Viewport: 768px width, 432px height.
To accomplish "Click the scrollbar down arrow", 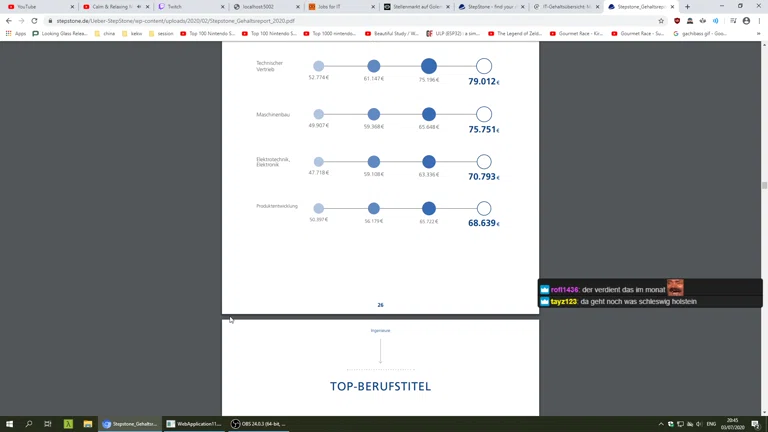I will (764, 412).
